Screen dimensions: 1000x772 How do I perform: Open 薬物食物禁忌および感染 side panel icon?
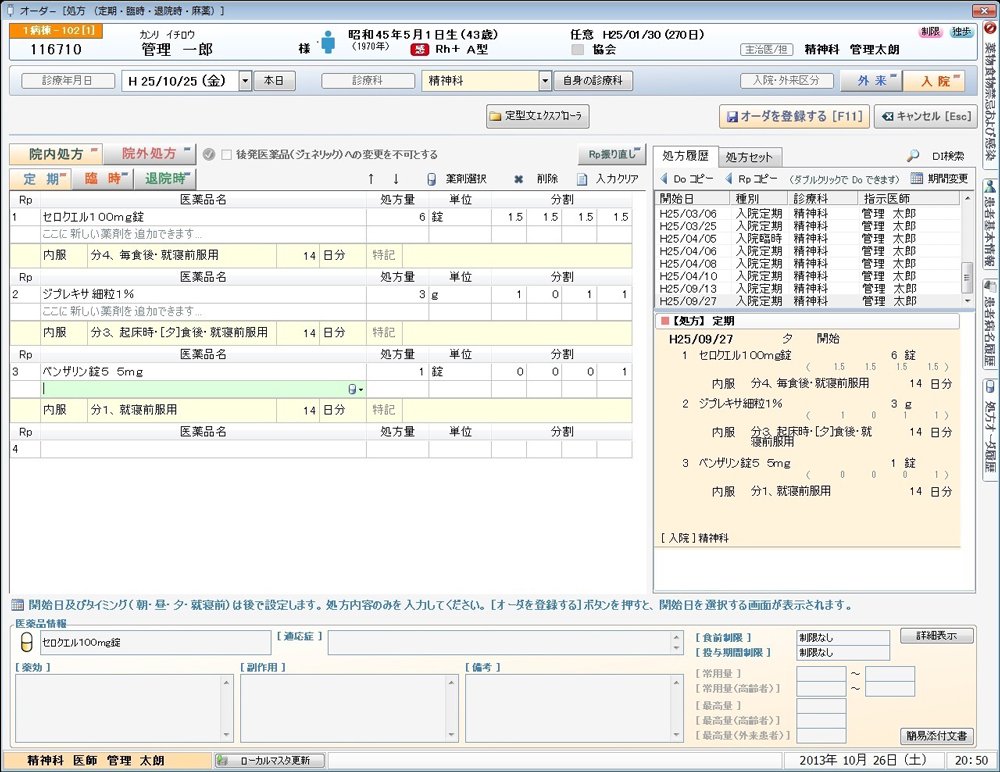tap(990, 30)
